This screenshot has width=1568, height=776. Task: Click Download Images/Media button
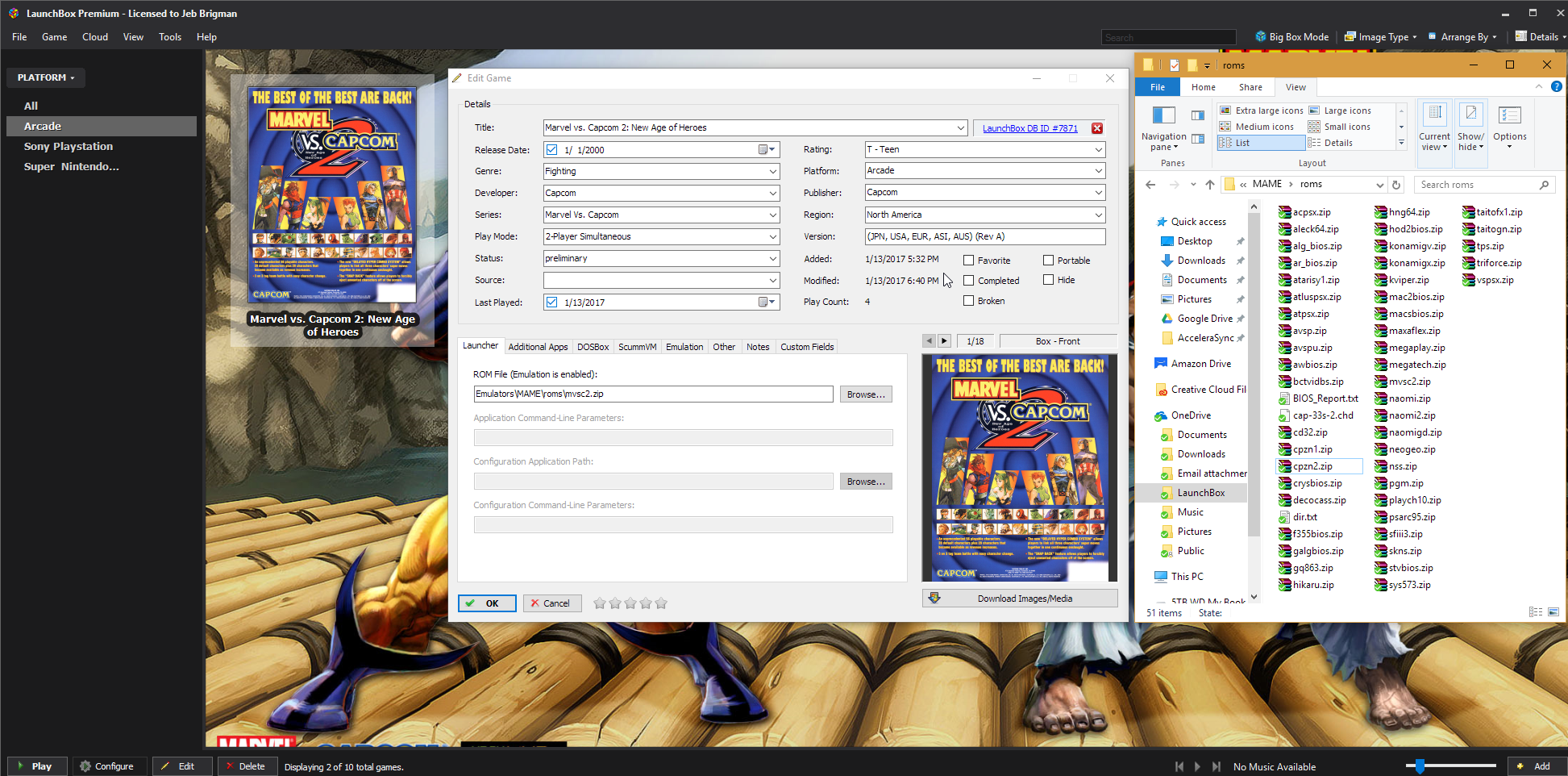[x=1020, y=599]
